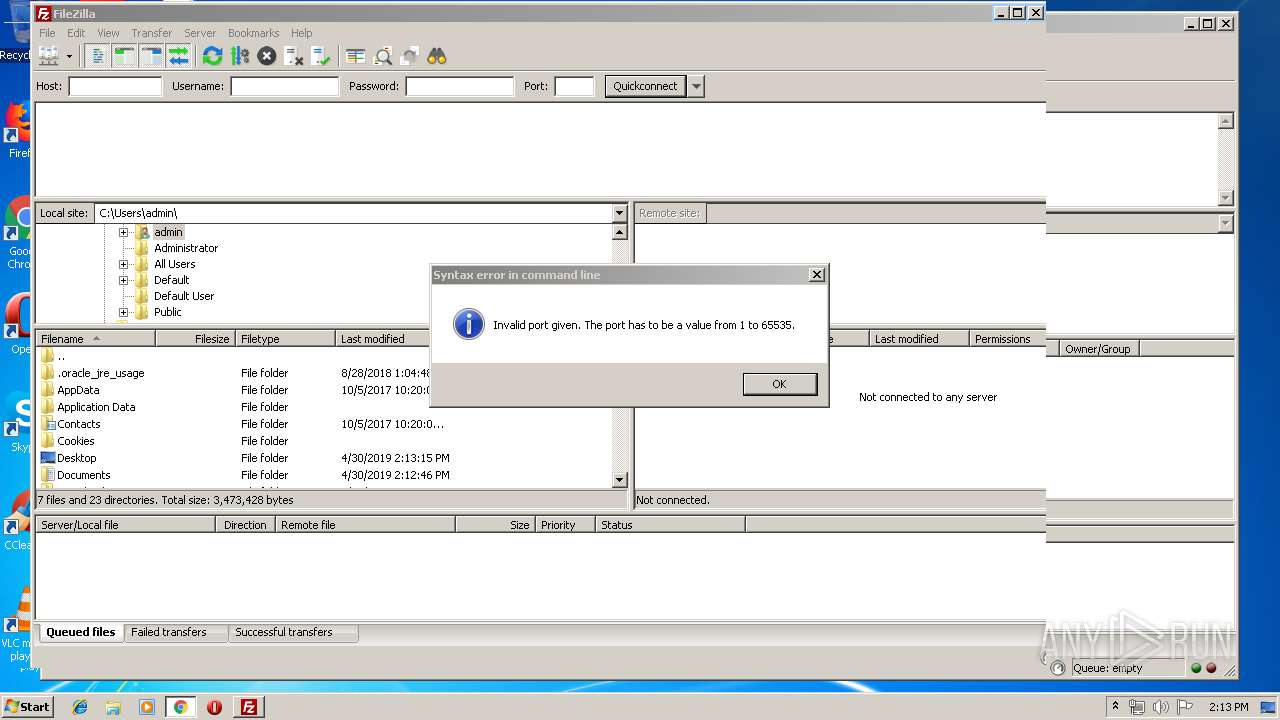Click the Quickconnect button
1280x720 pixels.
[645, 86]
